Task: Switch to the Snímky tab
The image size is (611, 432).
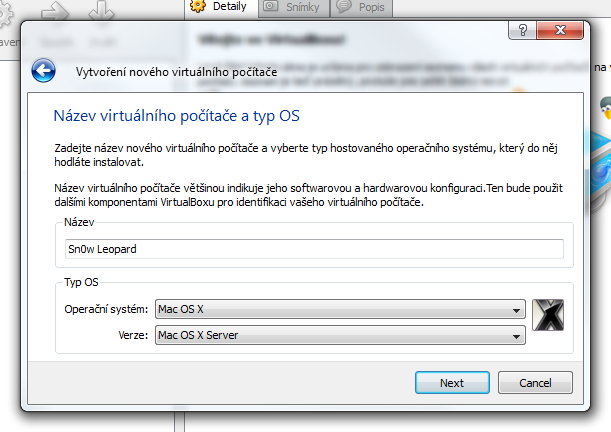Action: pos(294,8)
